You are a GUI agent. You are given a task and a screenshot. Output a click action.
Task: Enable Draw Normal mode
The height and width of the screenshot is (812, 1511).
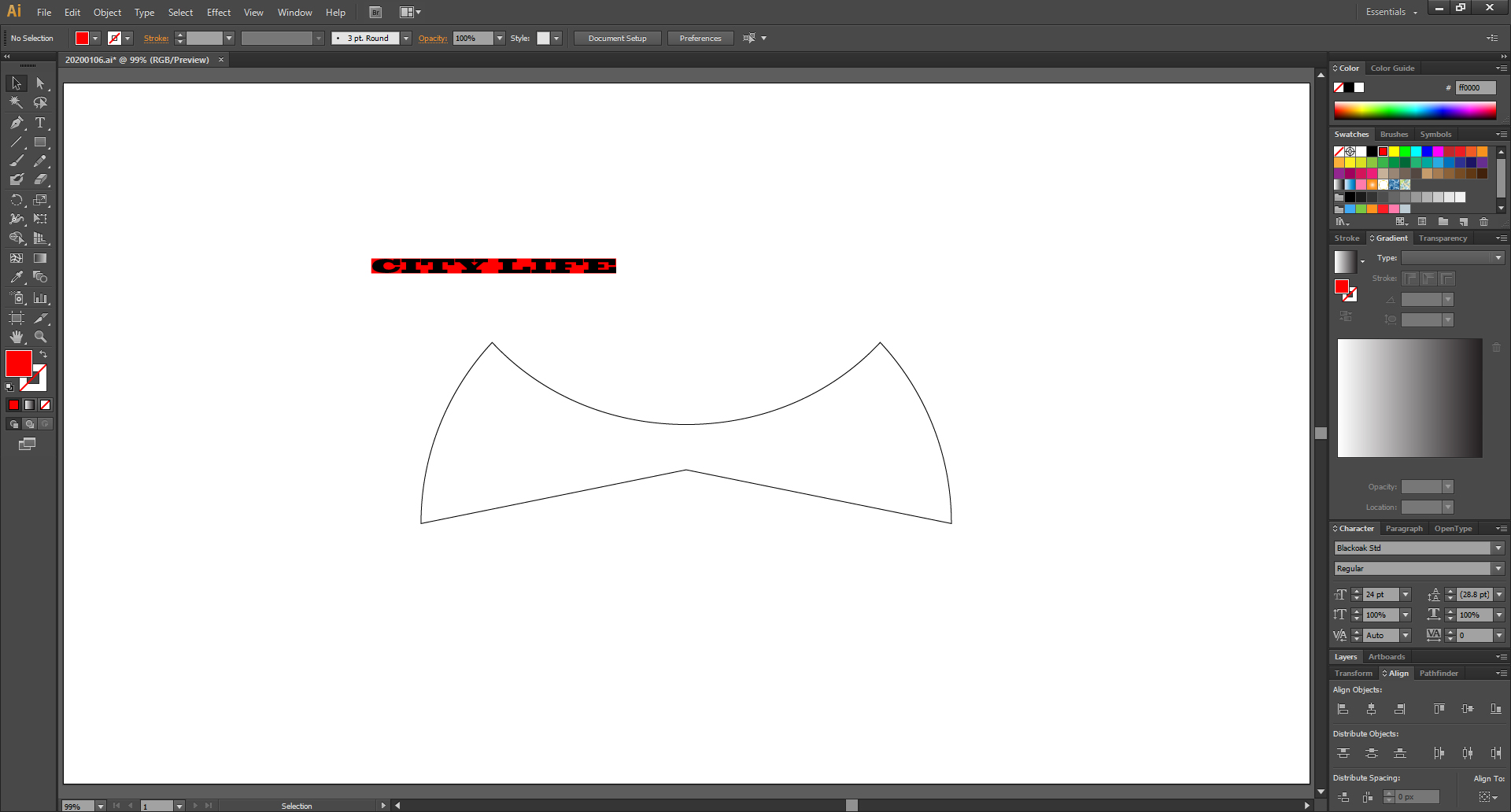click(13, 424)
